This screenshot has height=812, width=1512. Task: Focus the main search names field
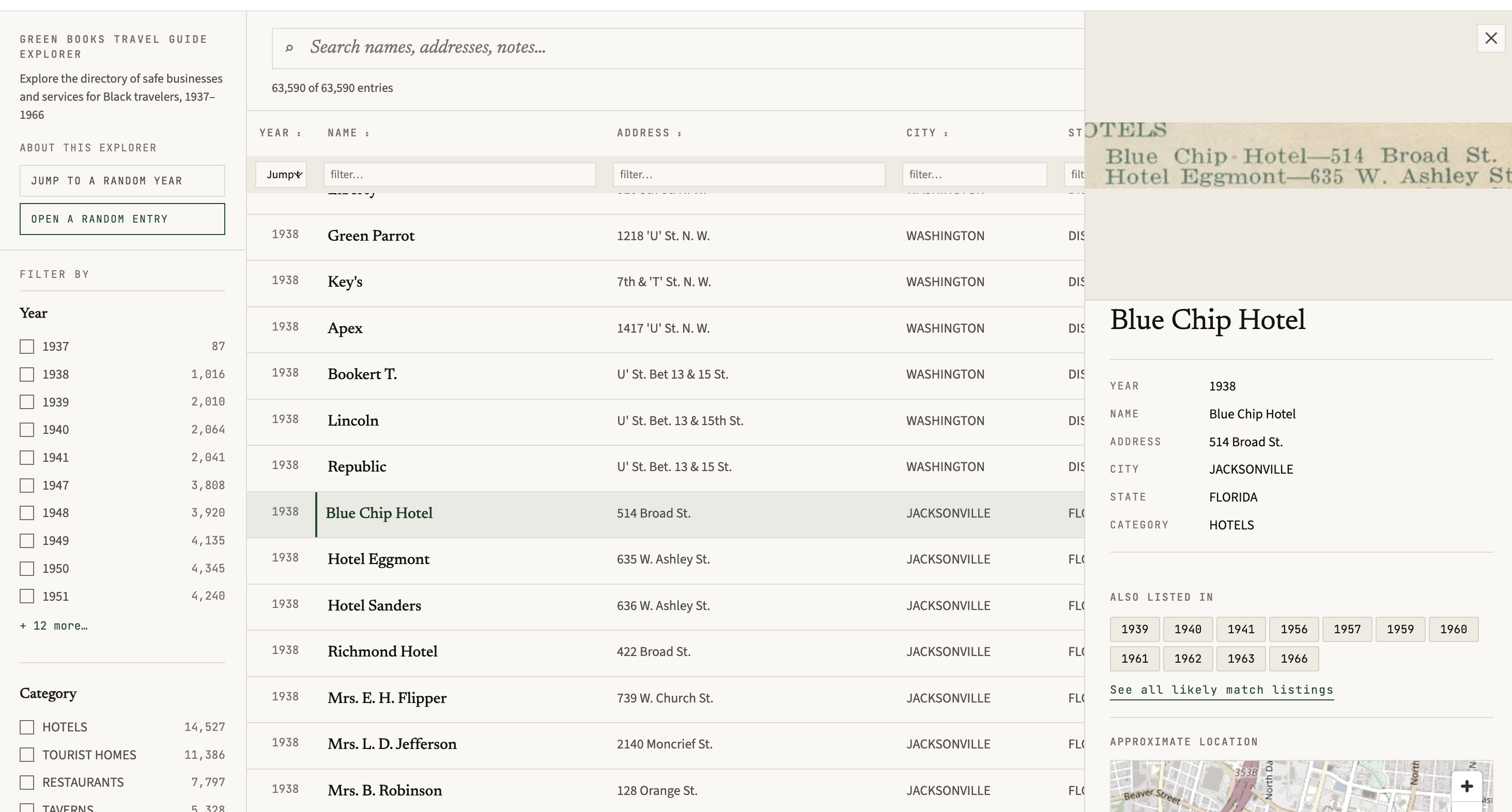tap(678, 48)
